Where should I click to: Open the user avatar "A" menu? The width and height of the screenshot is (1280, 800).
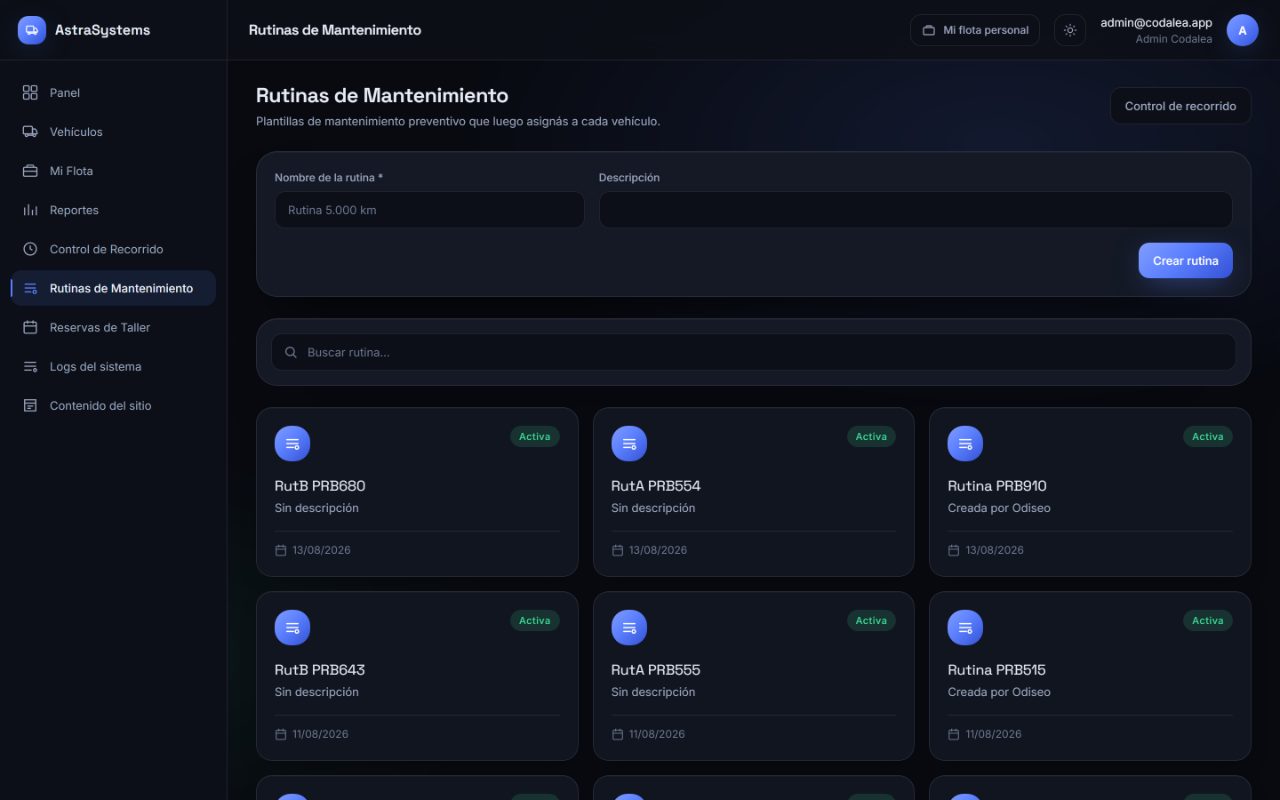pos(1242,30)
